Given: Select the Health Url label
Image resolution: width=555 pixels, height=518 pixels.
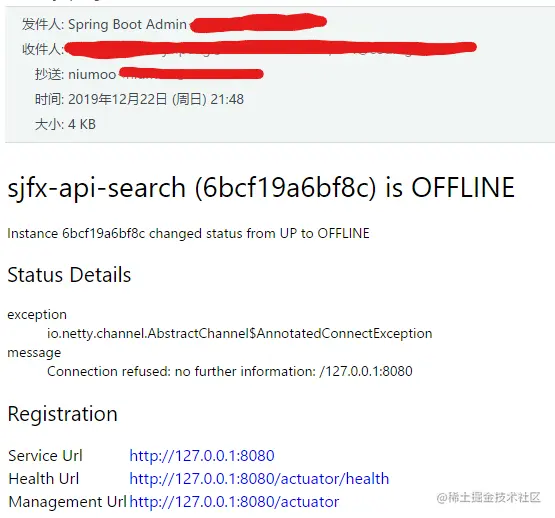Looking at the screenshot, I should pyautogui.click(x=44, y=479).
